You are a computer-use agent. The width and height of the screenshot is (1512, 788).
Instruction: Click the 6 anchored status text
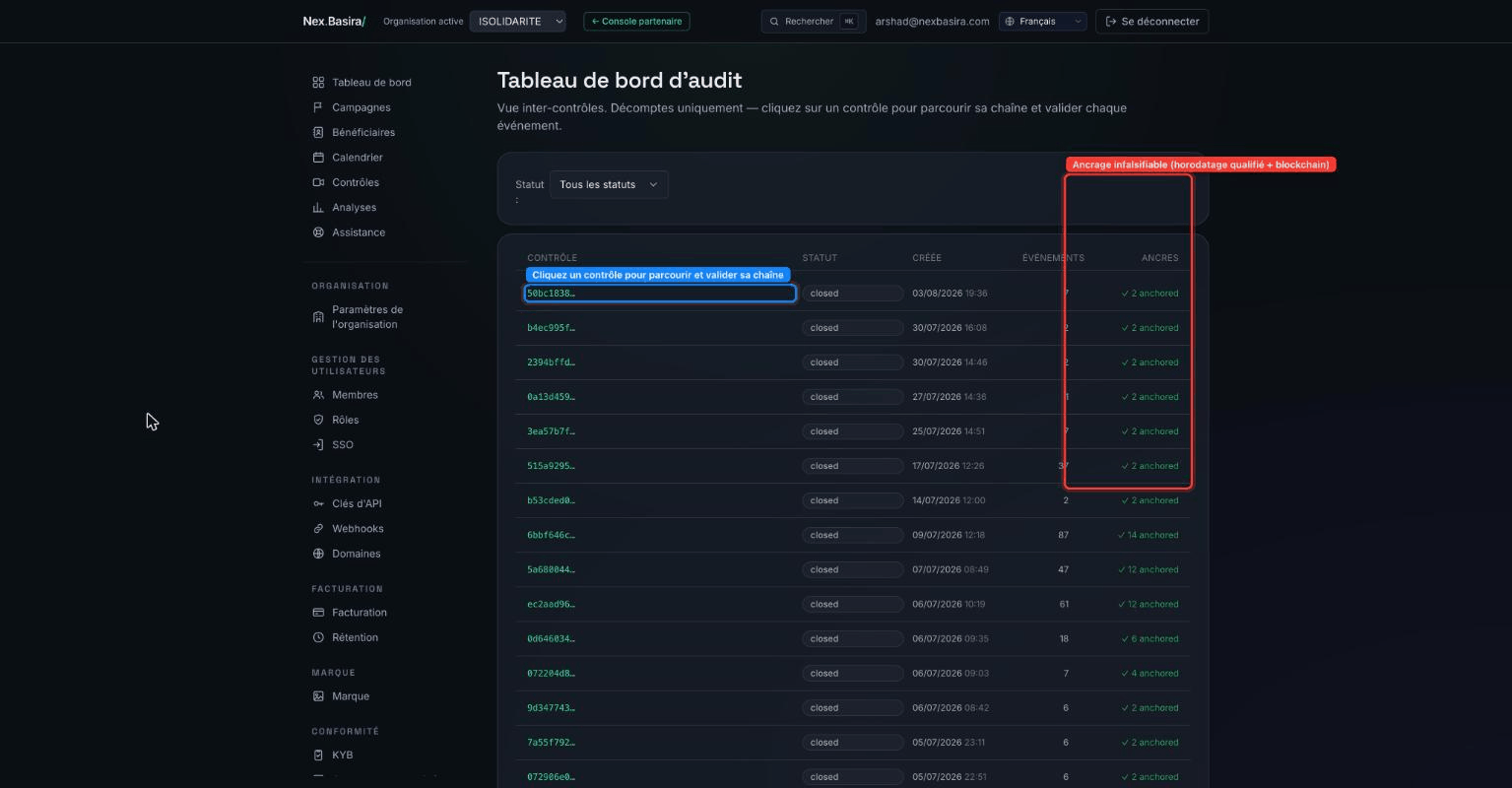point(1150,638)
